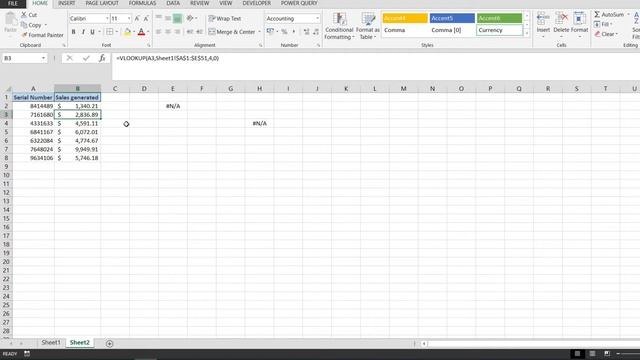640x360 pixels.
Task: Add a new sheet with plus button
Action: (109, 343)
